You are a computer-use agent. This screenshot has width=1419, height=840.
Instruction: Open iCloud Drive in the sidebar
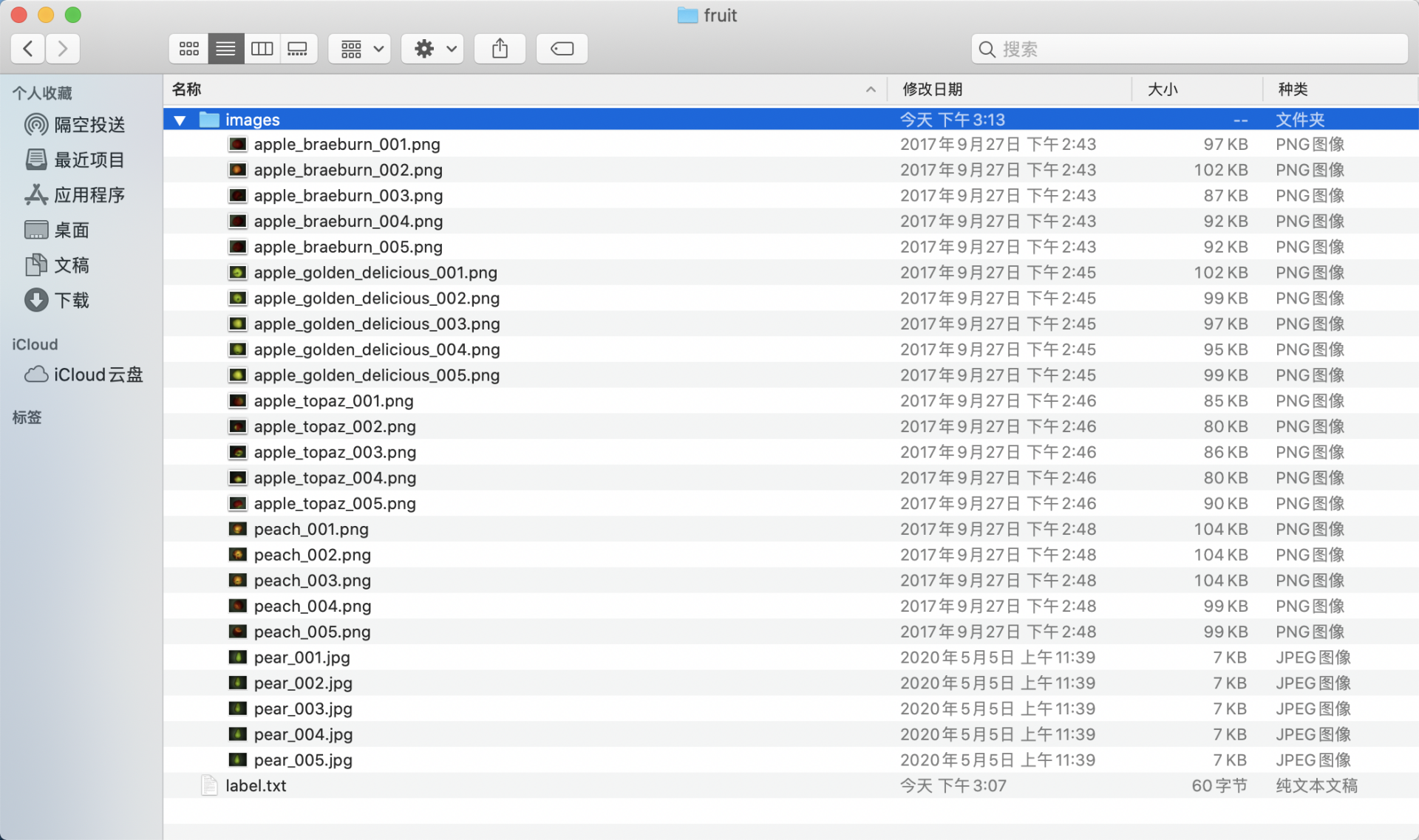[x=98, y=375]
